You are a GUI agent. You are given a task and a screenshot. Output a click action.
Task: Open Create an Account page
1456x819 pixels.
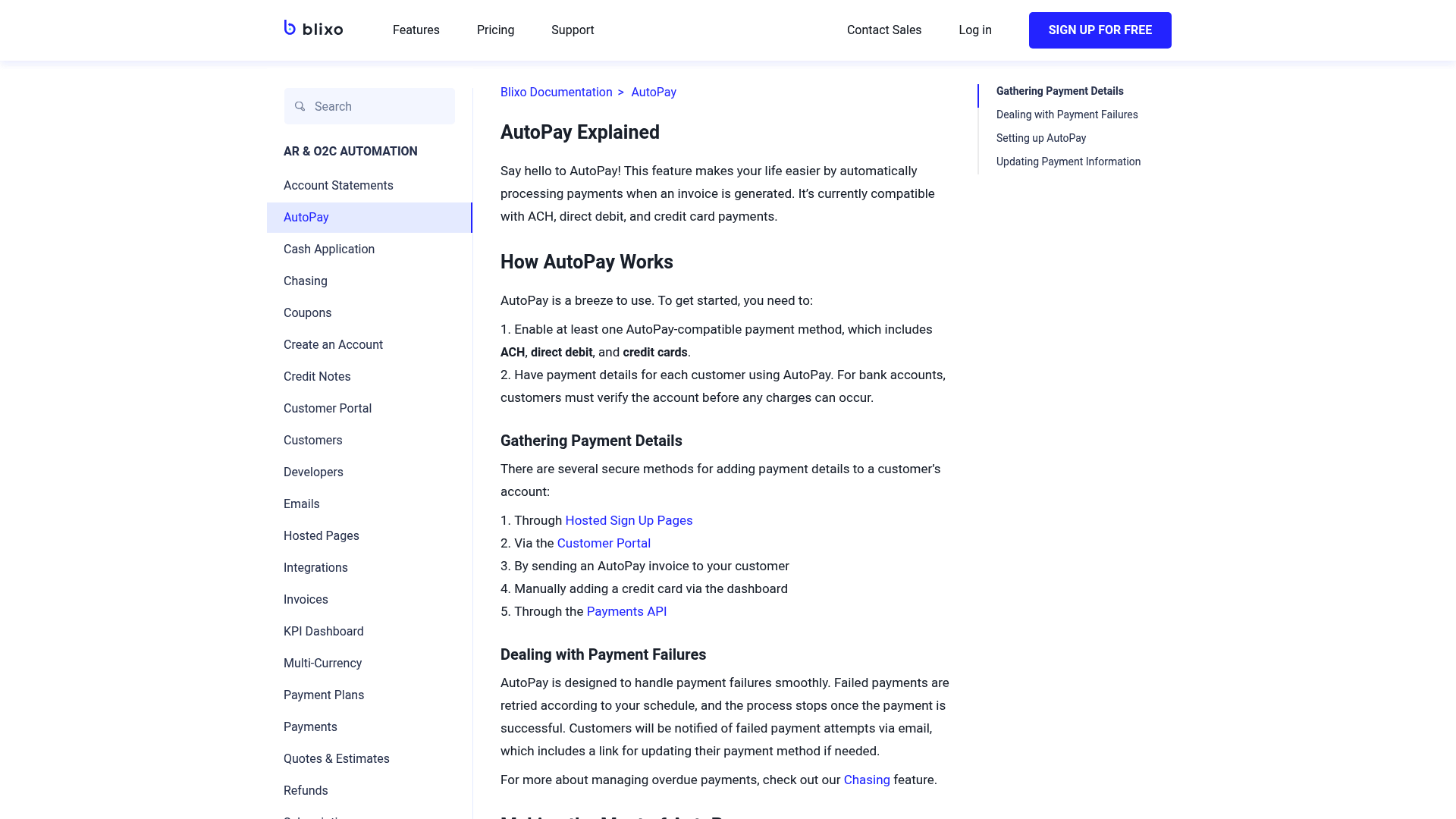[333, 345]
